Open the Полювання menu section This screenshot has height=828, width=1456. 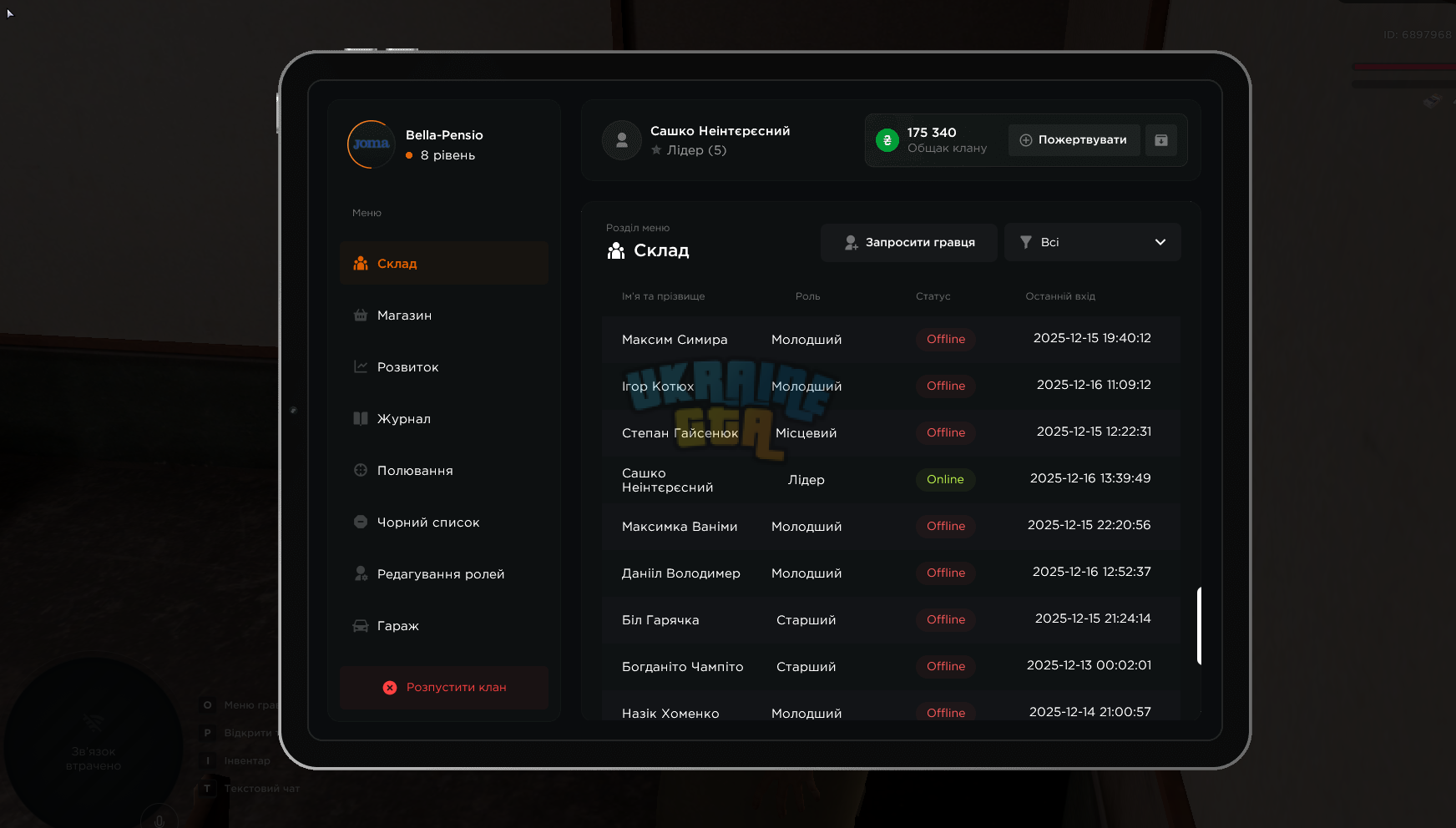pyautogui.click(x=444, y=471)
